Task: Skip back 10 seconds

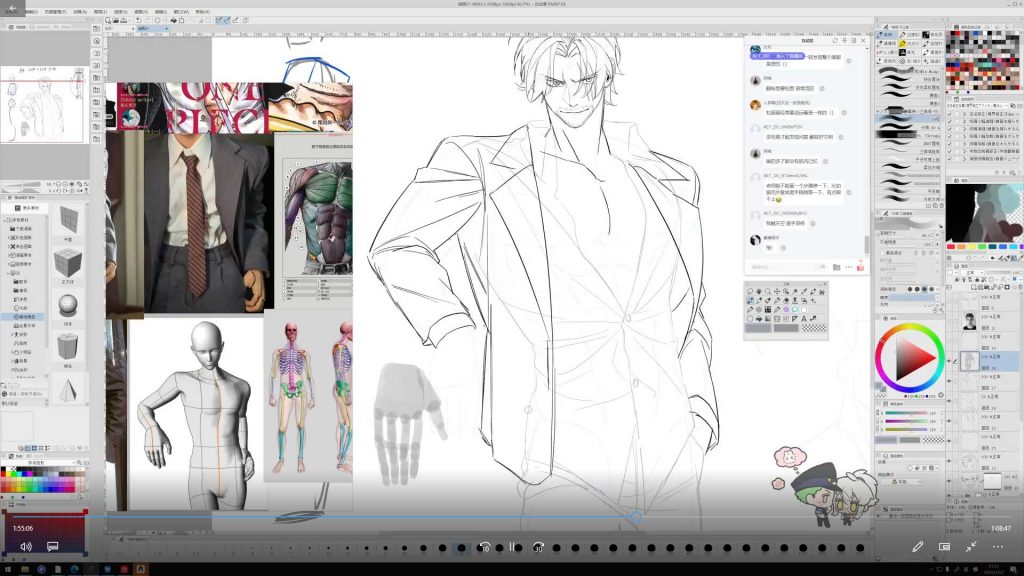Action: (x=485, y=547)
